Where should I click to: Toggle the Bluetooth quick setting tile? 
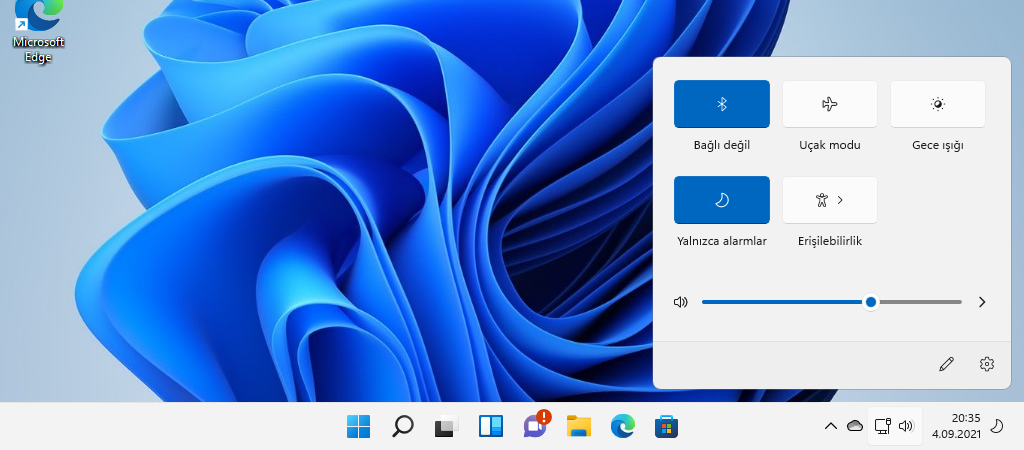tap(722, 104)
